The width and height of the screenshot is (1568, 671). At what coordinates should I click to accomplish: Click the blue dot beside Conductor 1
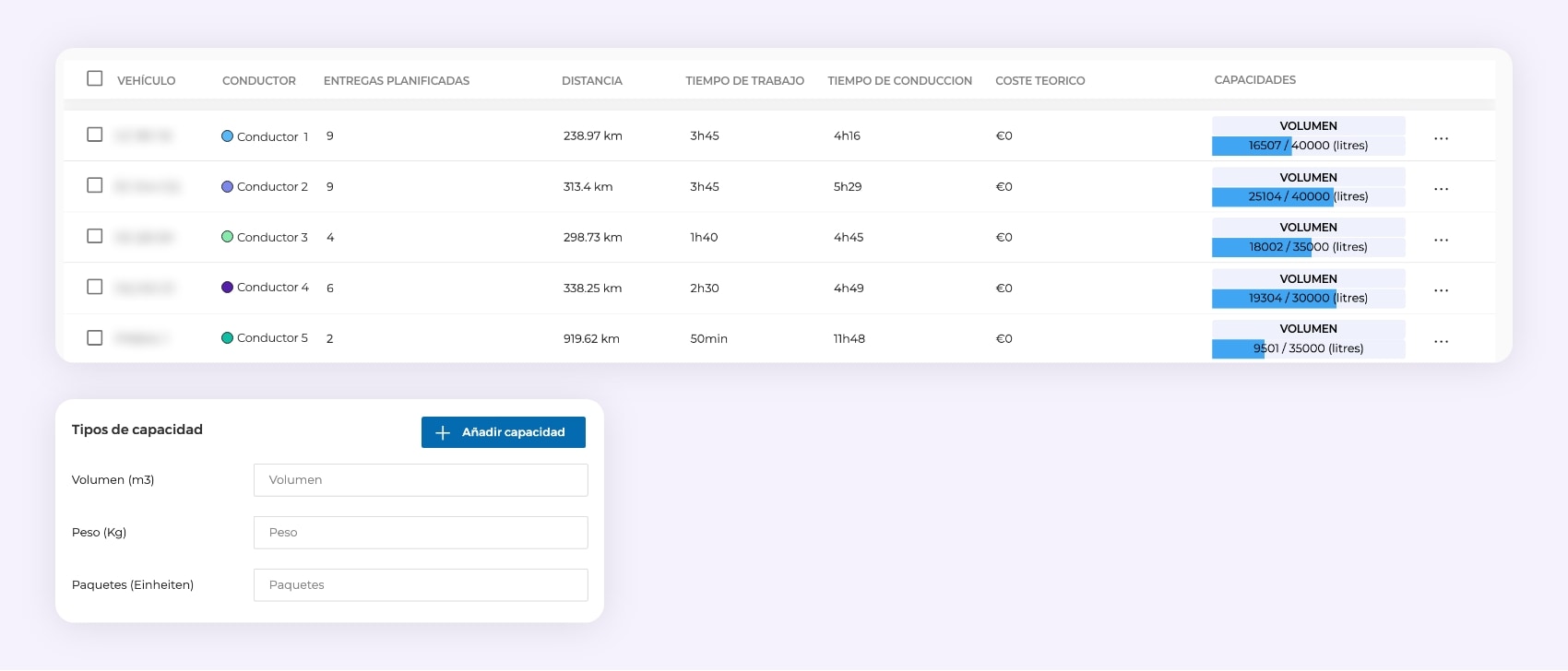pyautogui.click(x=227, y=136)
